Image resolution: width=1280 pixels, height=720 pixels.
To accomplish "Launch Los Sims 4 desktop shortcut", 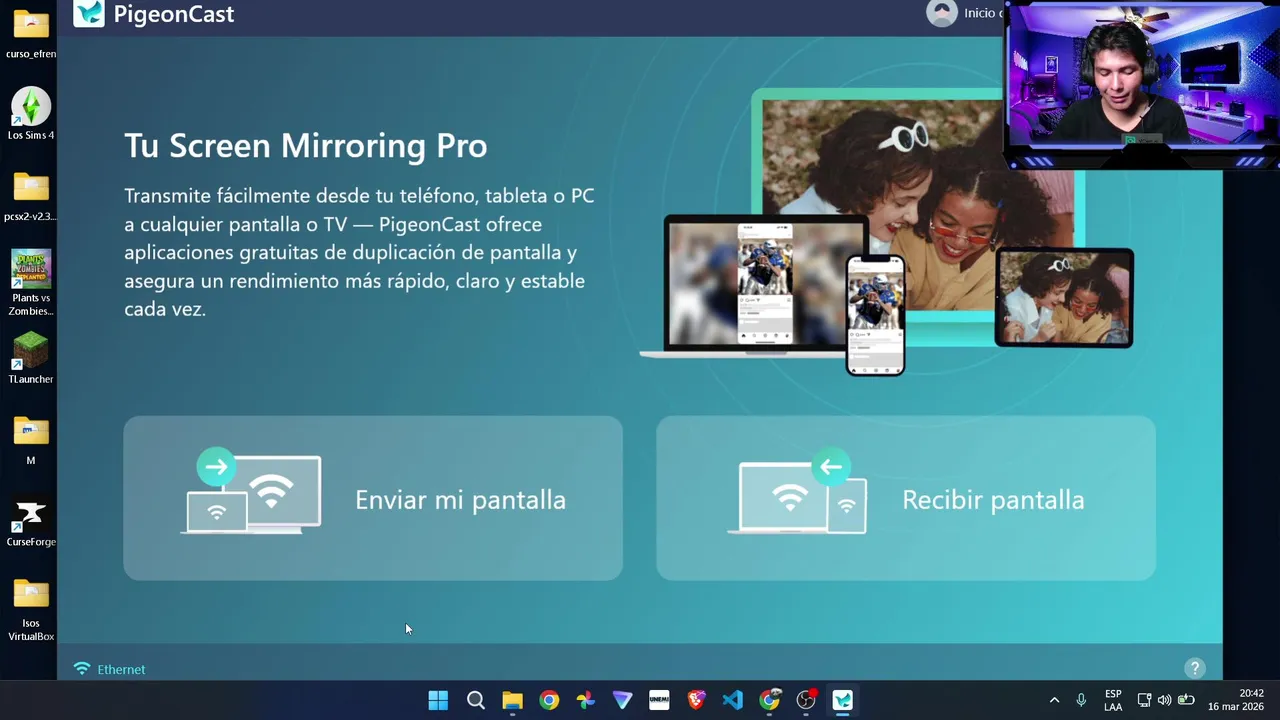I will pos(31,114).
